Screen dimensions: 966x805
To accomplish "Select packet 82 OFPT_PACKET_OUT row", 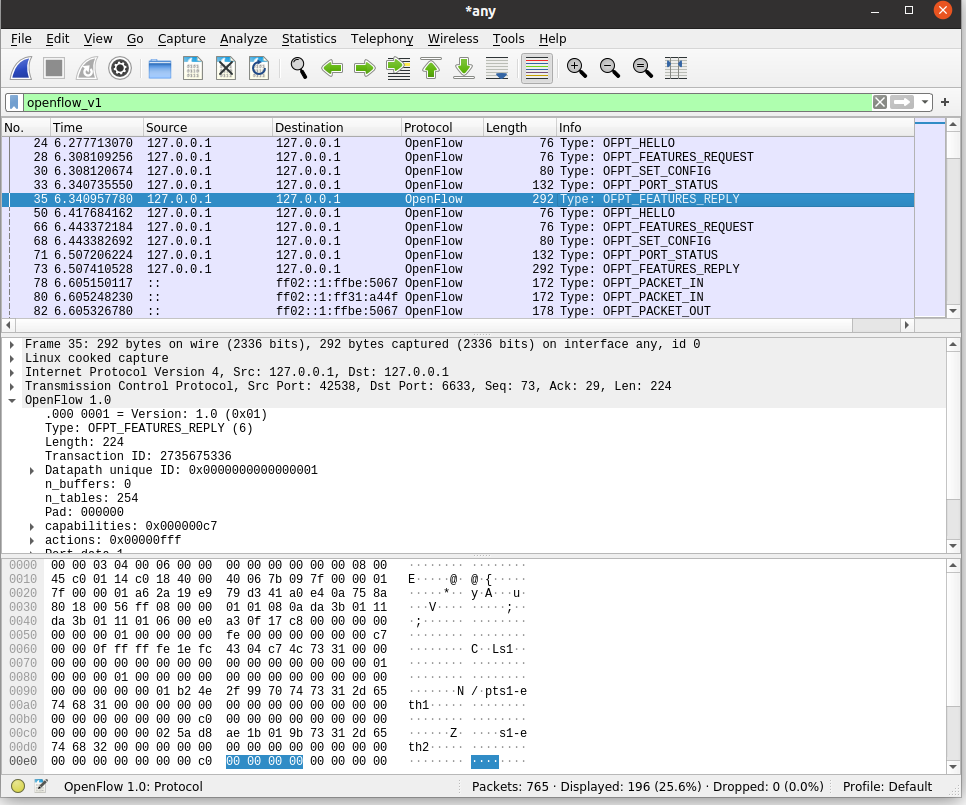I will pos(458,311).
